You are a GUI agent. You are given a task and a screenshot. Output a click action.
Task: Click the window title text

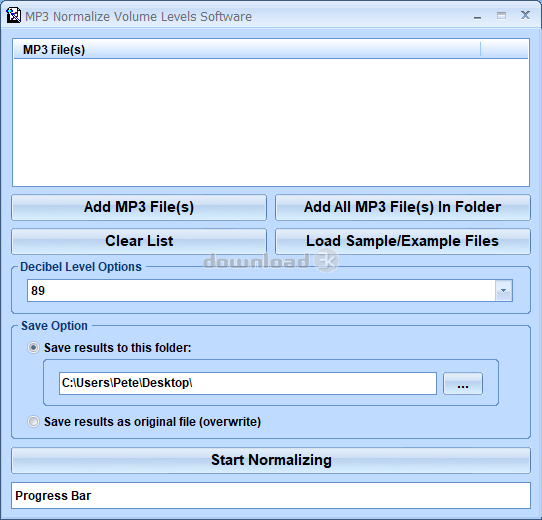click(138, 16)
